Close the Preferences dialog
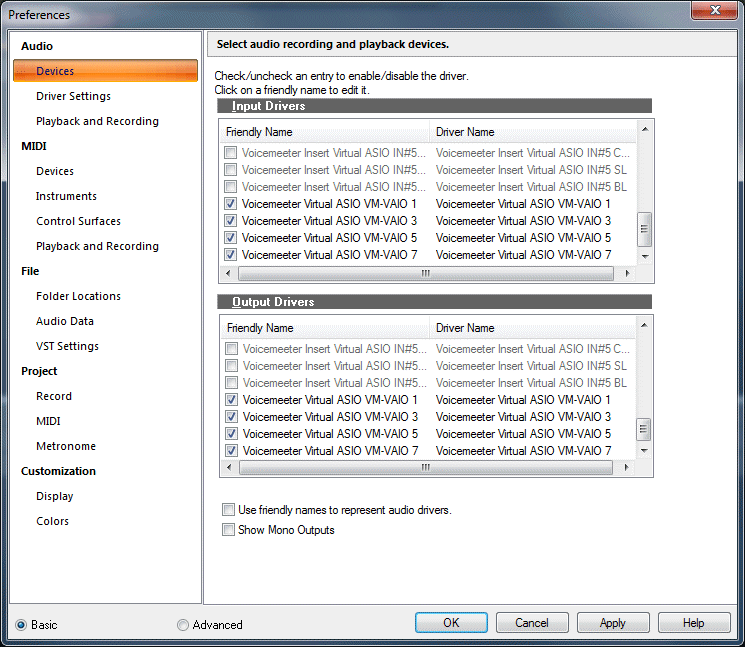 [715, 10]
